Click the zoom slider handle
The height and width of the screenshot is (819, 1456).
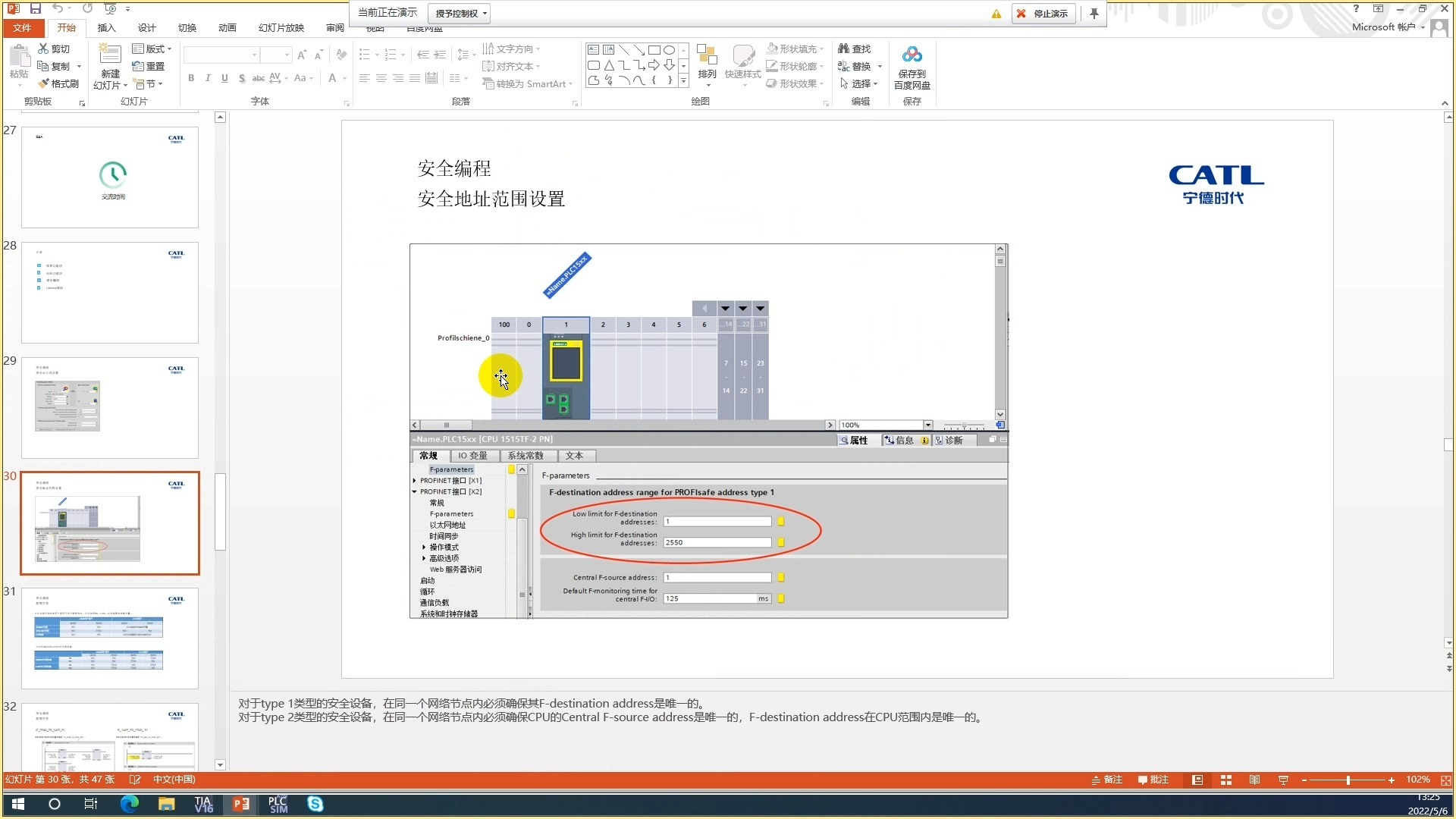(1348, 780)
